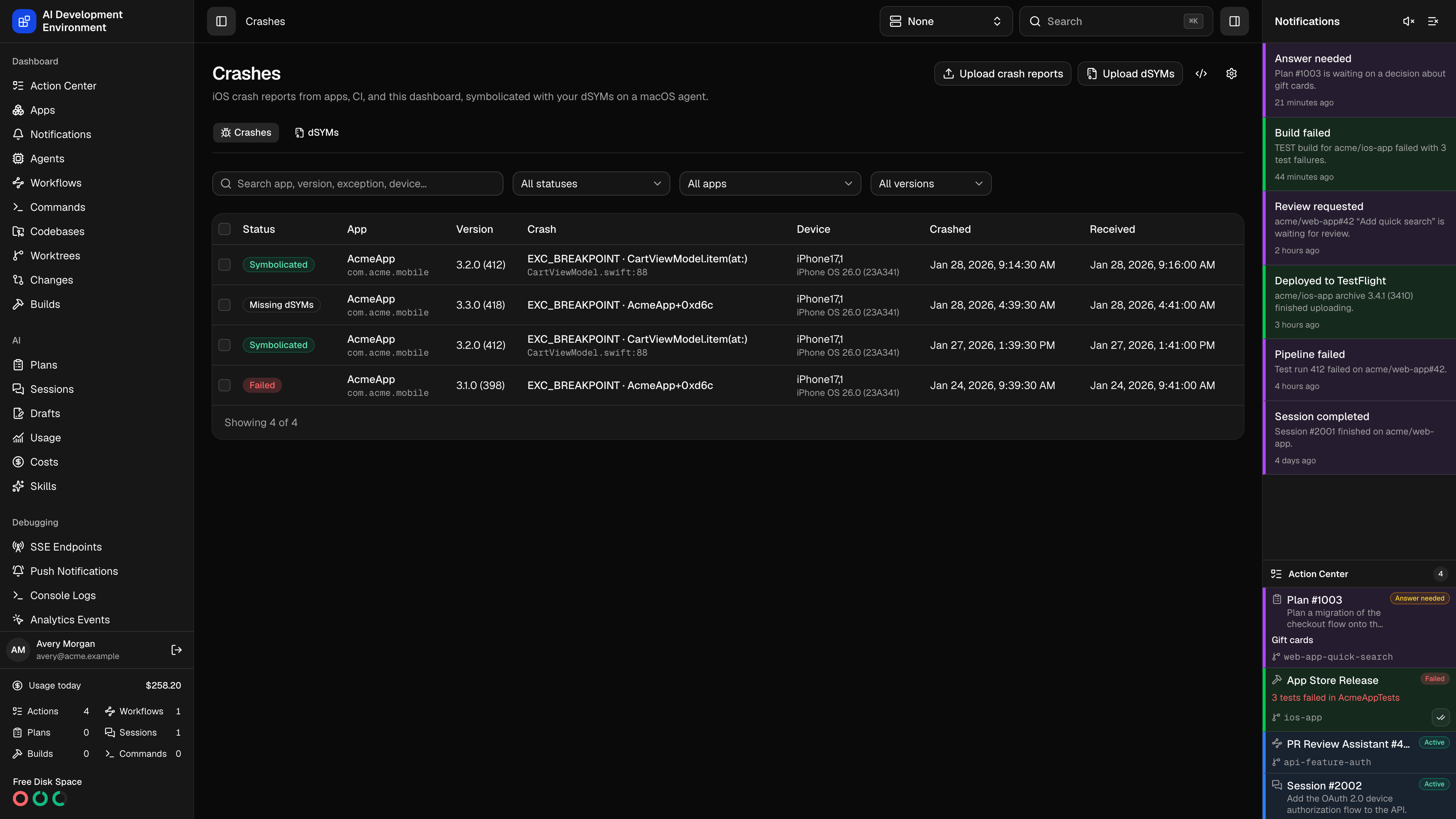Open the Session #2002 action card
The height and width of the screenshot is (819, 1456).
[1359, 796]
